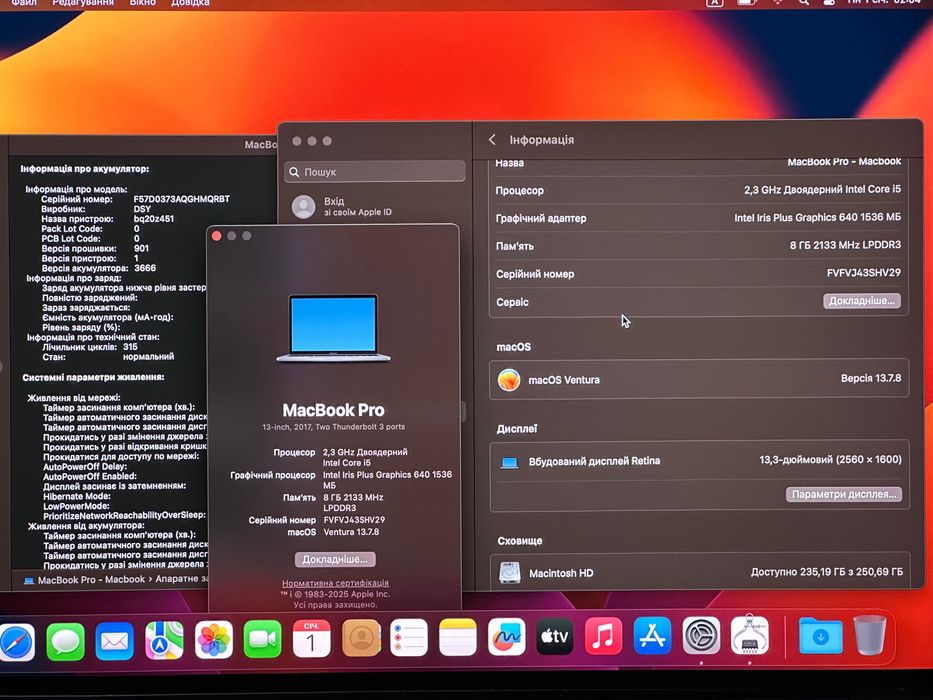Viewport: 933px width, 700px height.
Task: Click the Версія 13.7.8 value
Action: point(871,378)
